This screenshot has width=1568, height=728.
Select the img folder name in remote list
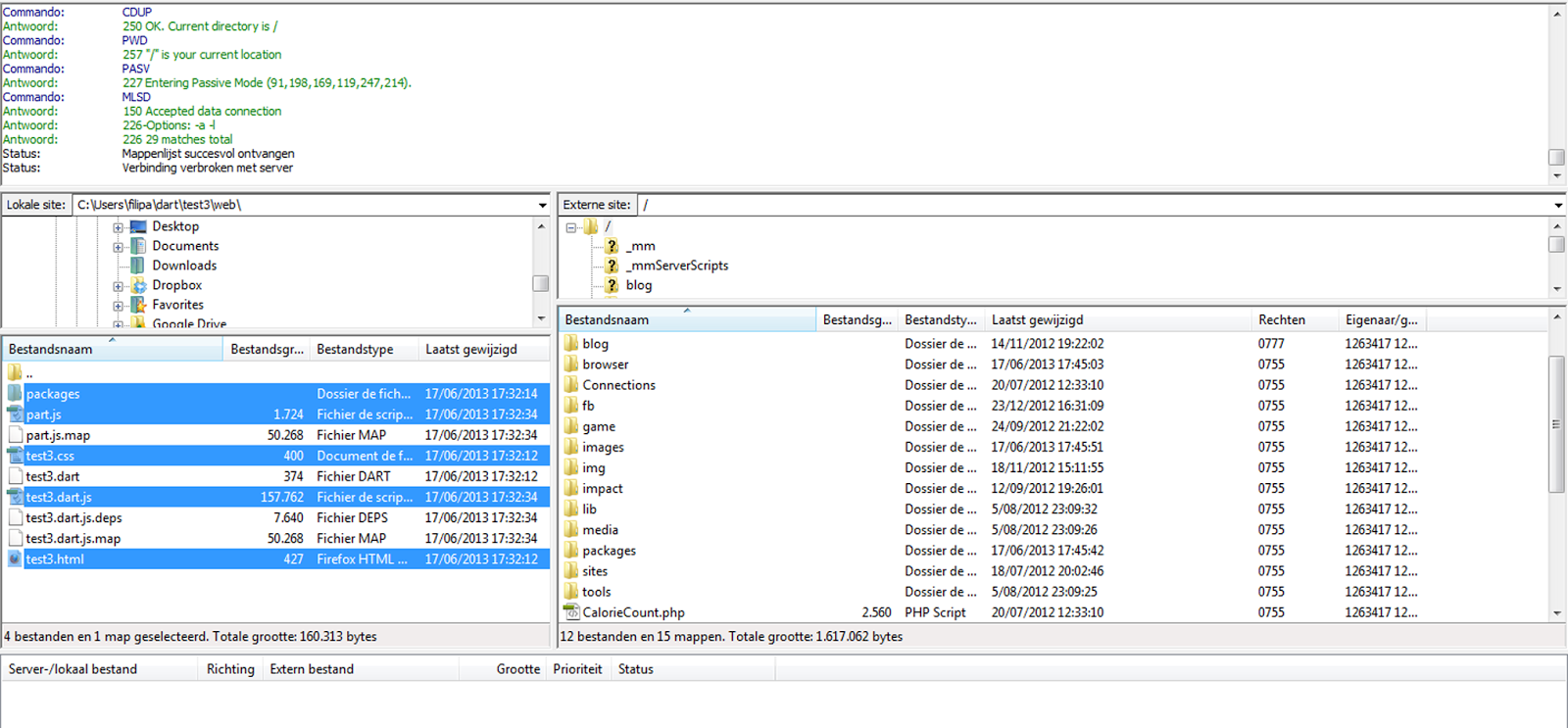coord(594,467)
